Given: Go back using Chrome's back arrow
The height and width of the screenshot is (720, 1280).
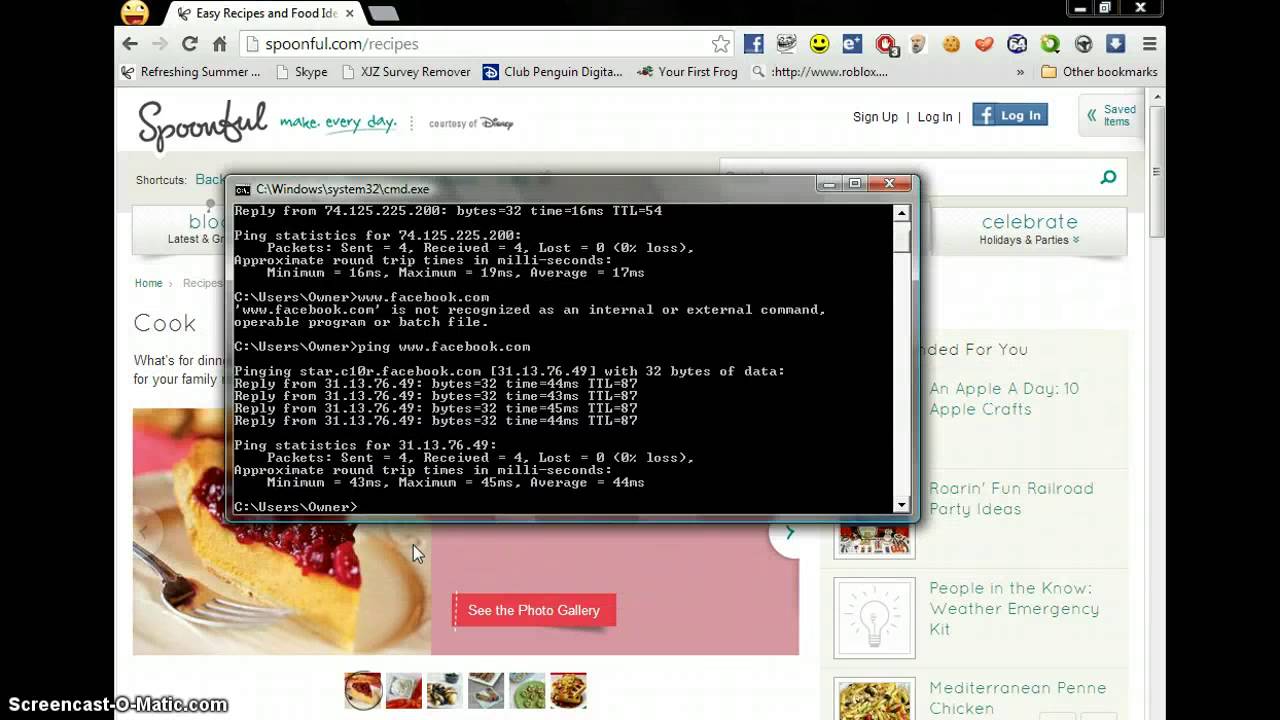Looking at the screenshot, I should point(130,44).
